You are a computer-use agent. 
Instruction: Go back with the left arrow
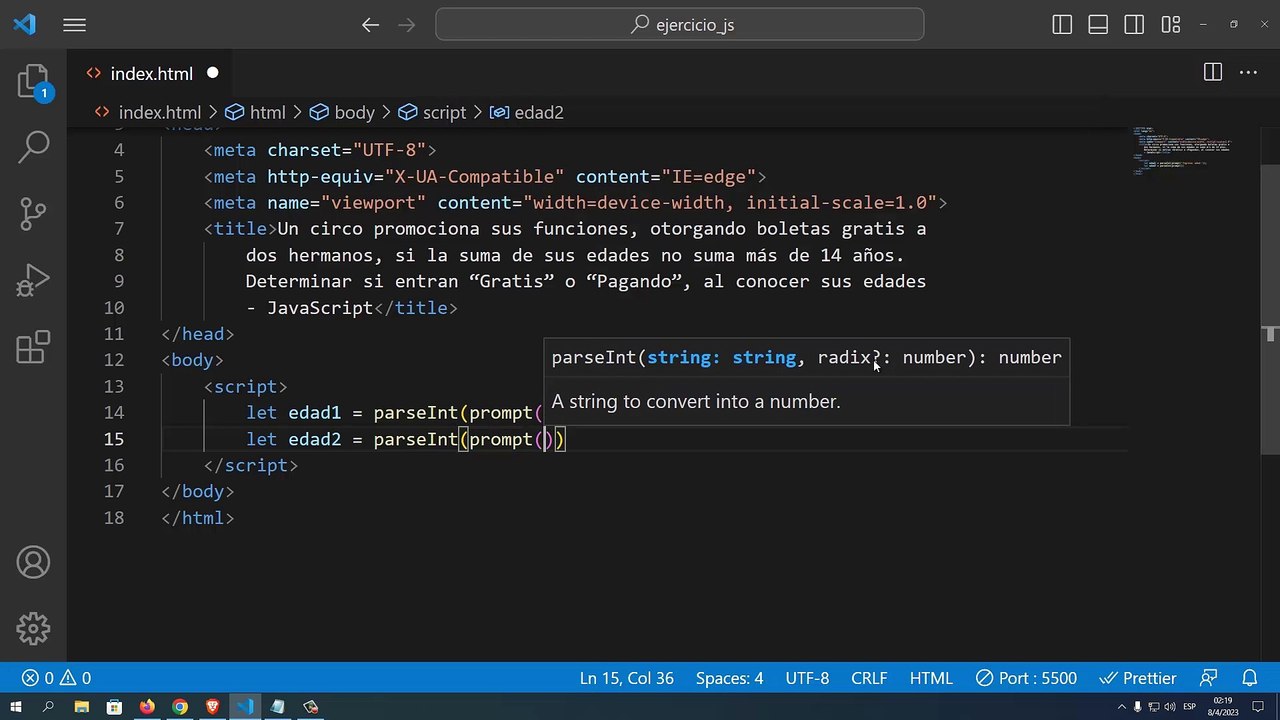coord(371,25)
